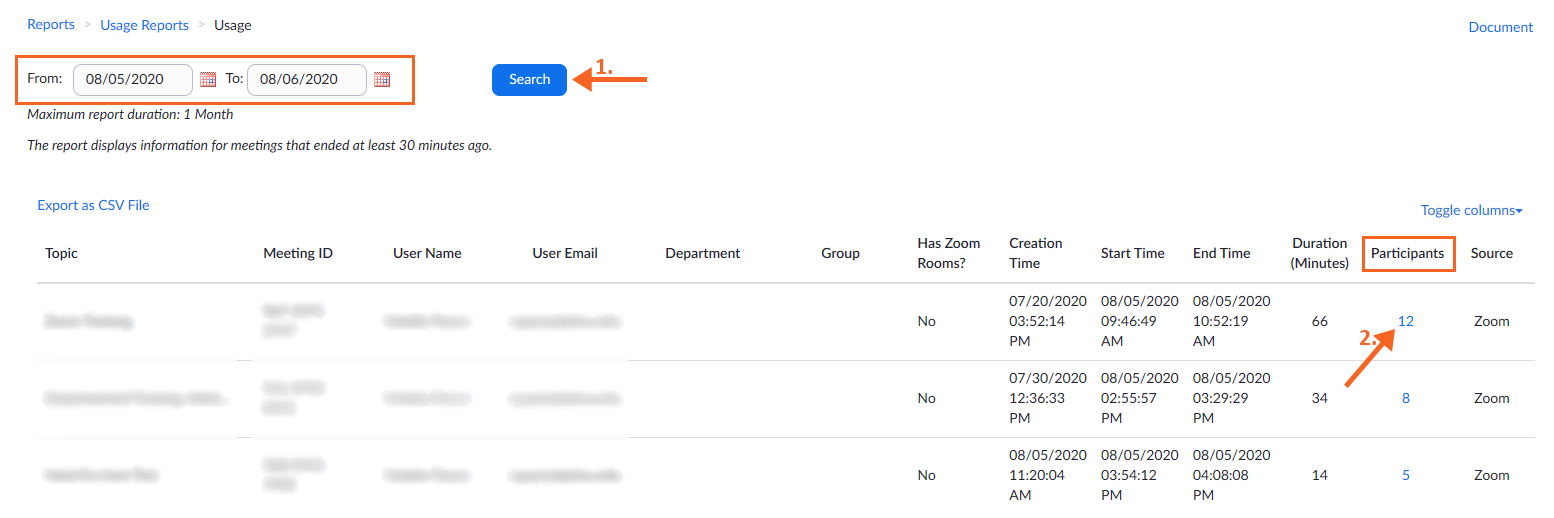This screenshot has width=1554, height=518.
Task: Click the To date input field
Action: [x=306, y=80]
